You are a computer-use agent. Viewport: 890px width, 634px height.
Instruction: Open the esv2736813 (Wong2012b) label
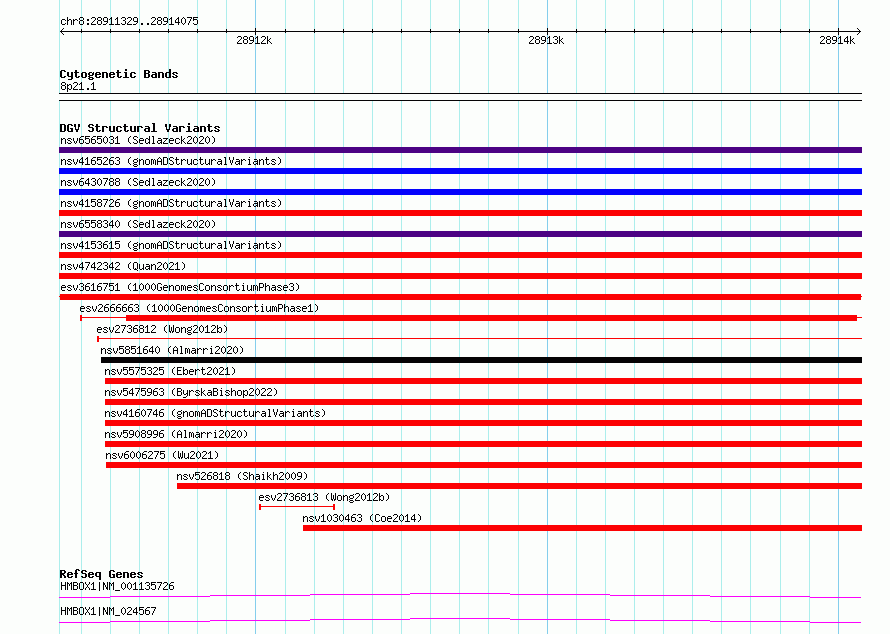[x=324, y=497]
